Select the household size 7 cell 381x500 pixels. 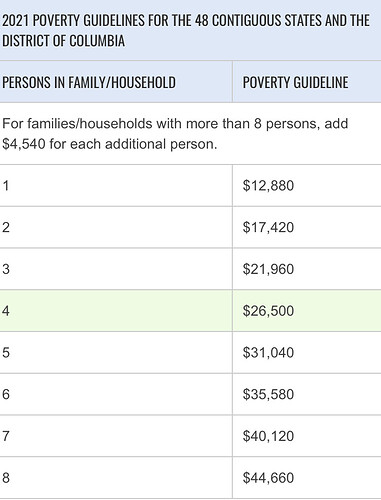116,436
